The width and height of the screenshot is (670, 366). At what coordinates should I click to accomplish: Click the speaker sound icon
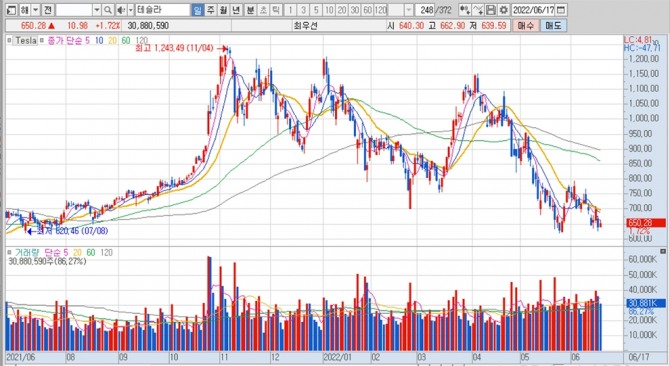point(121,10)
